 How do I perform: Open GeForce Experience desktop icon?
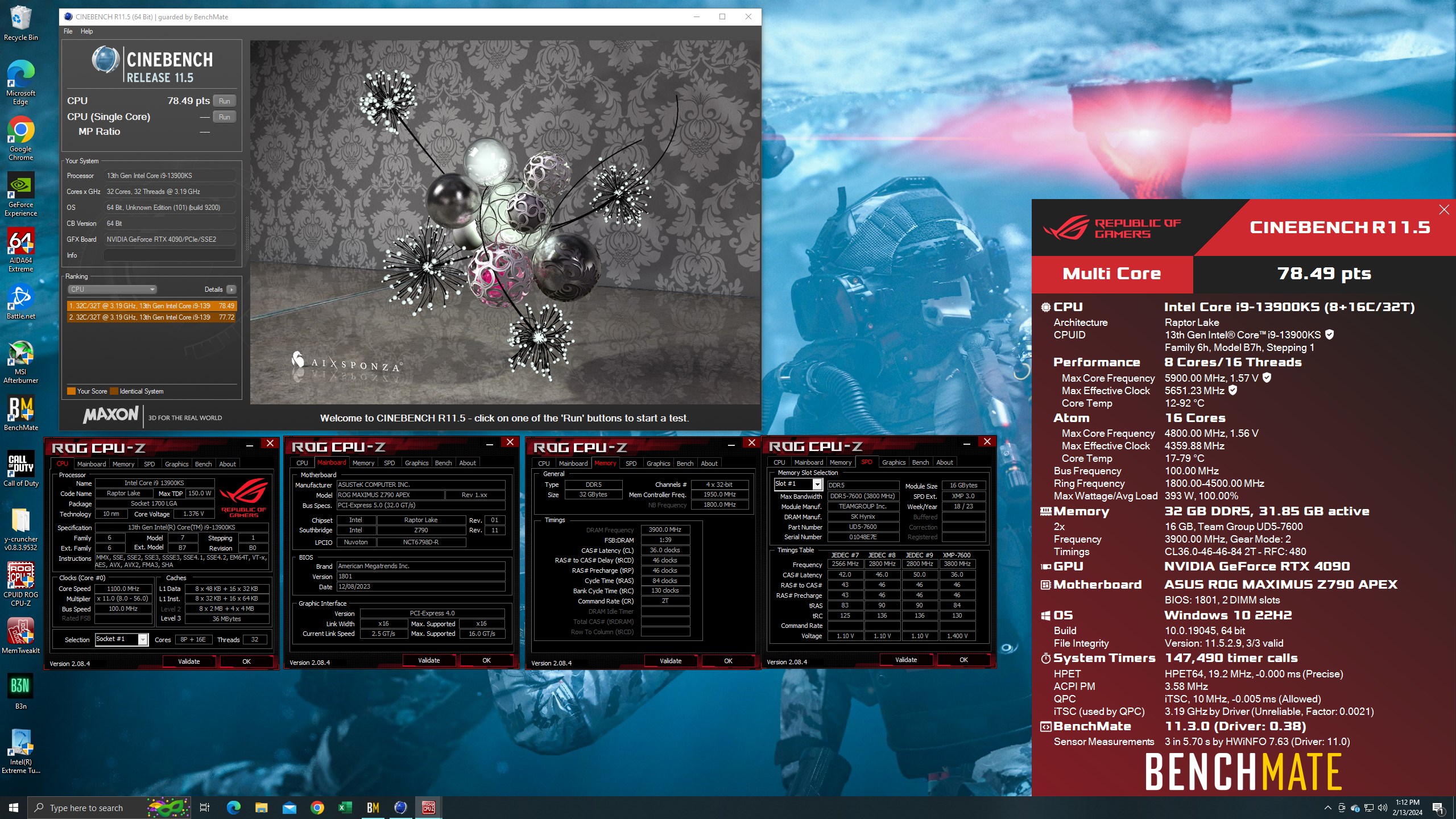click(20, 194)
